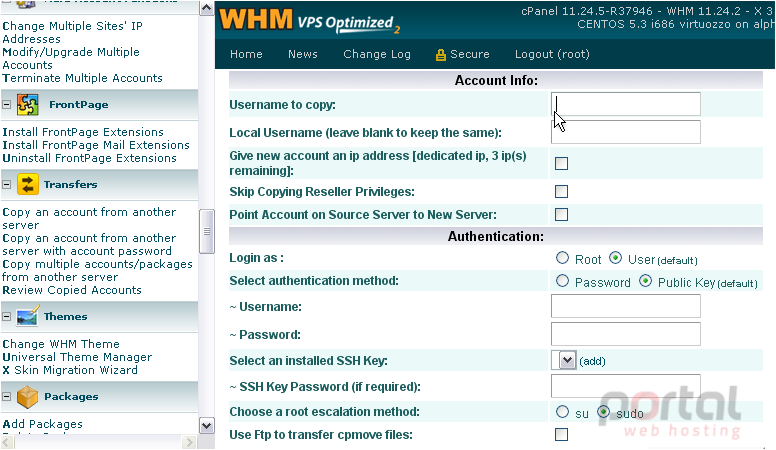
Task: Click the Packages box icon
Action: tap(27, 397)
